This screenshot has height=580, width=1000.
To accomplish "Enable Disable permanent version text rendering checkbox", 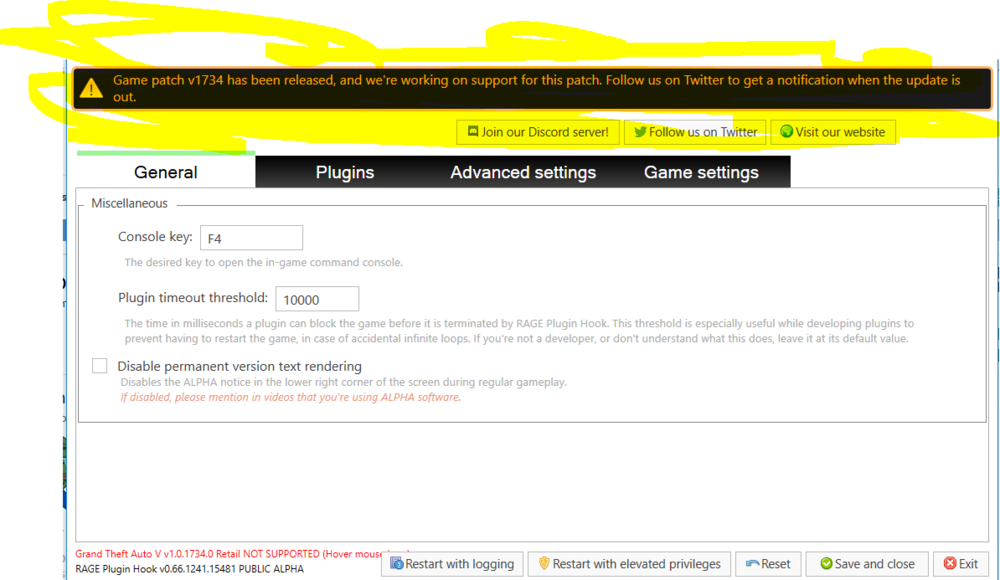I will (99, 366).
